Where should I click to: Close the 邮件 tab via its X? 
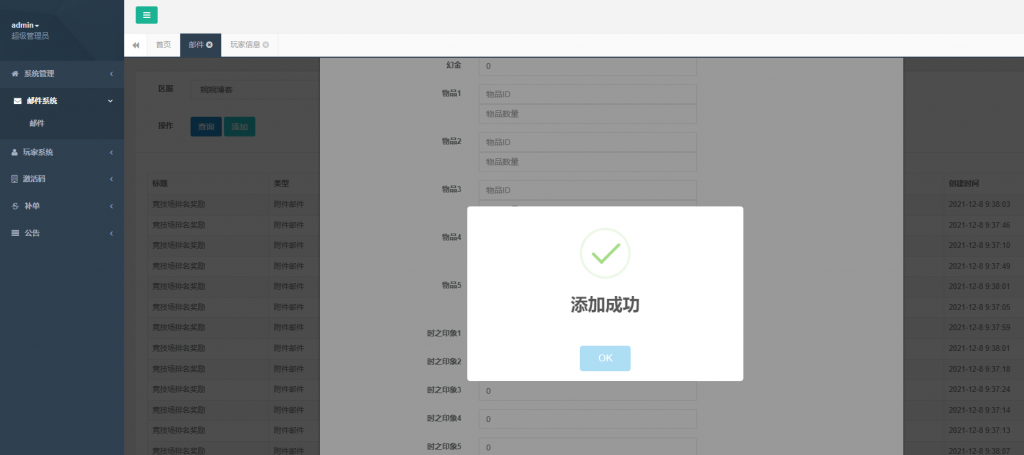[x=210, y=45]
